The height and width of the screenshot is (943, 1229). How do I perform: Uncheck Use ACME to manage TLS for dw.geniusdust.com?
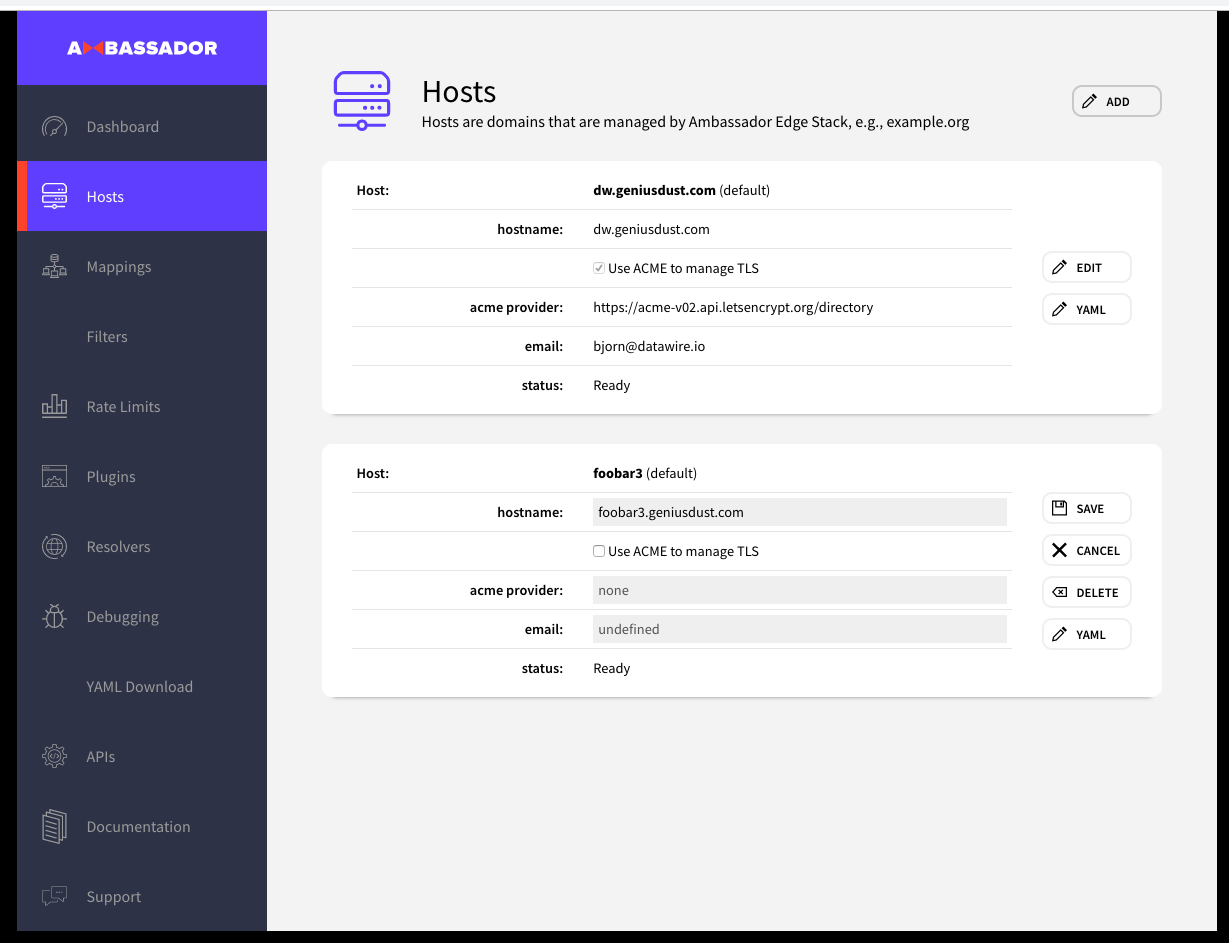pos(598,267)
